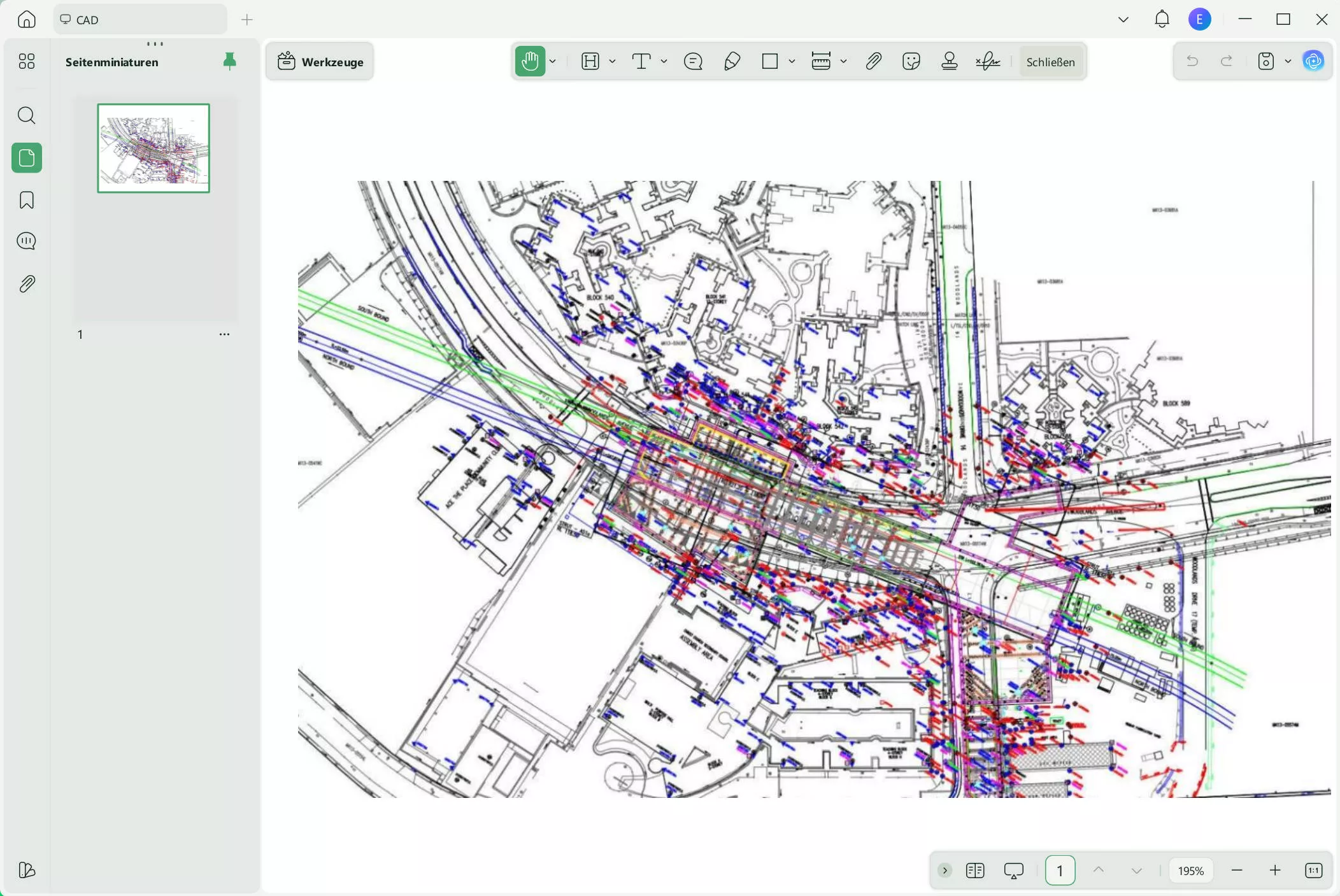The height and width of the screenshot is (896, 1340).
Task: Click the Schließen button
Action: click(x=1050, y=61)
